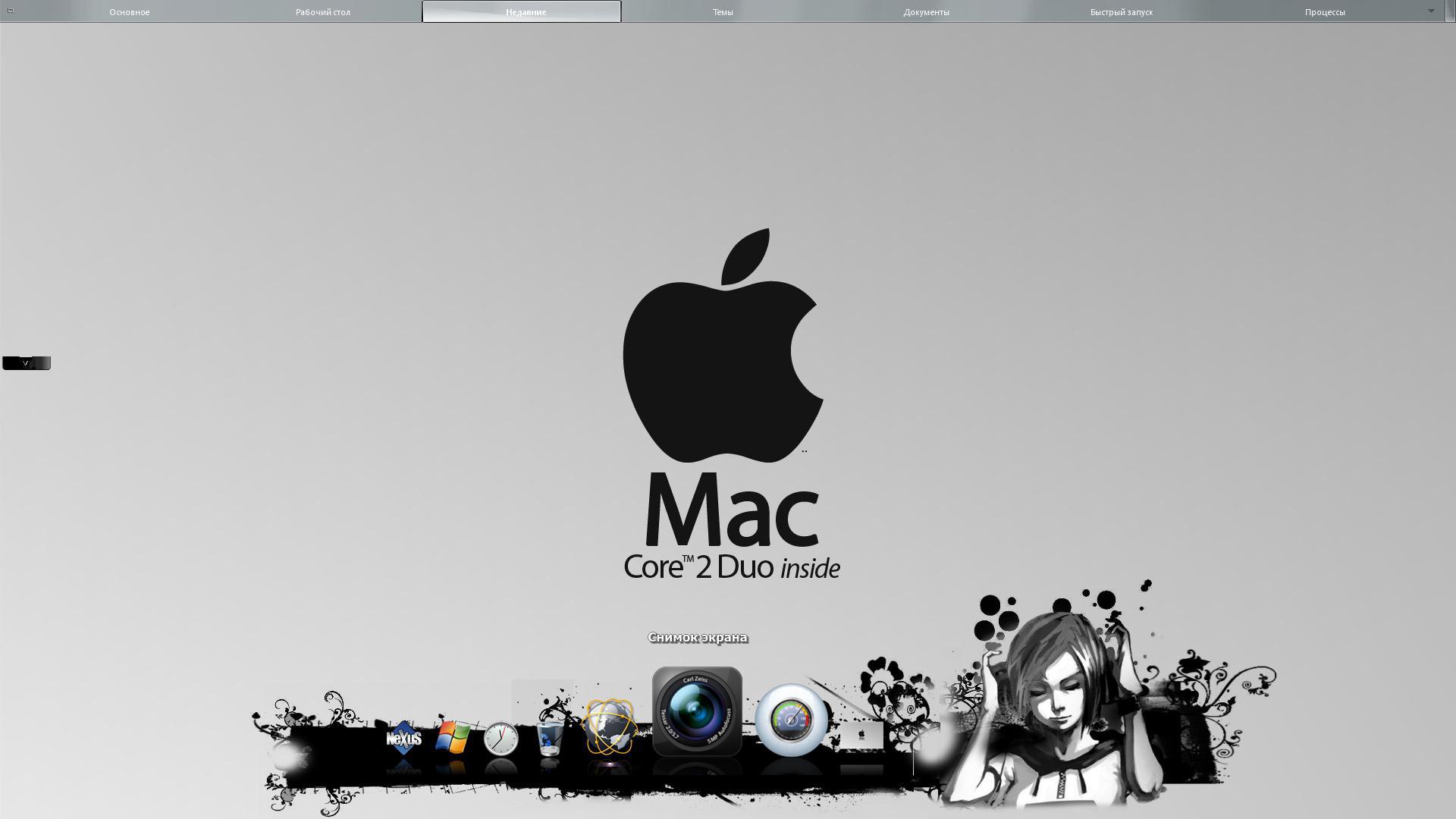This screenshot has height=819, width=1456.
Task: Open the speedometer gauge dock icon
Action: coord(791,720)
